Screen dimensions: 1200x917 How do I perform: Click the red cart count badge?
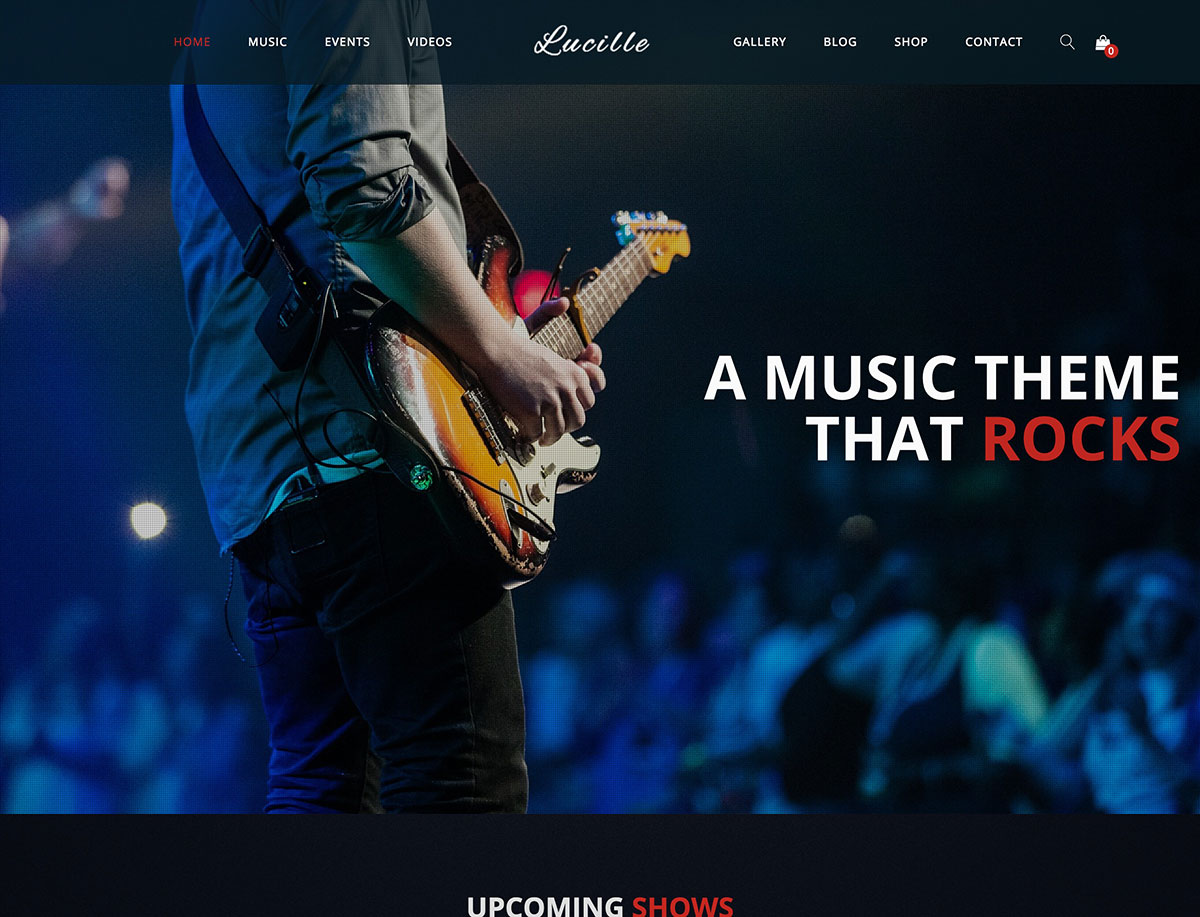(x=1111, y=51)
